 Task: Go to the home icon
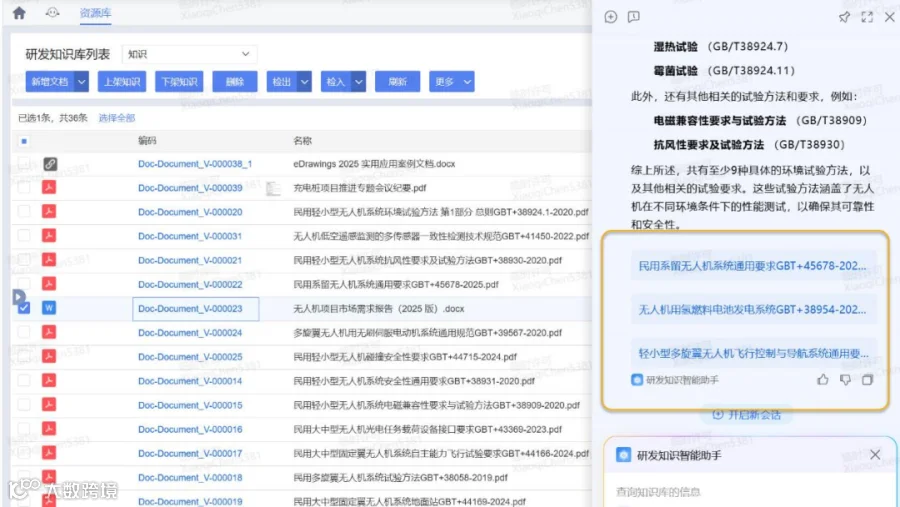click(19, 13)
